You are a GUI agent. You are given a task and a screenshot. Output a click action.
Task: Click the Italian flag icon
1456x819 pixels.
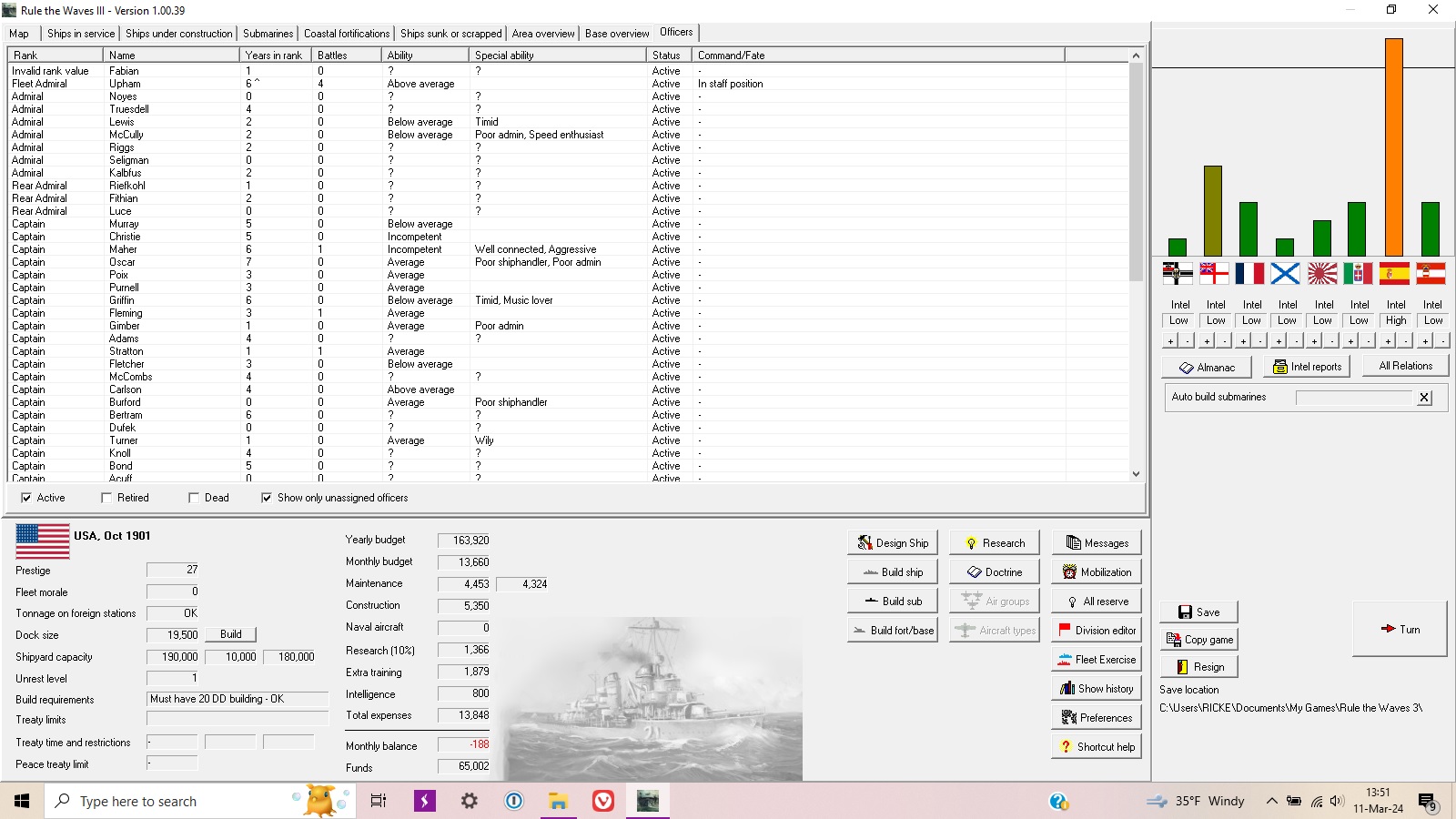[1358, 273]
